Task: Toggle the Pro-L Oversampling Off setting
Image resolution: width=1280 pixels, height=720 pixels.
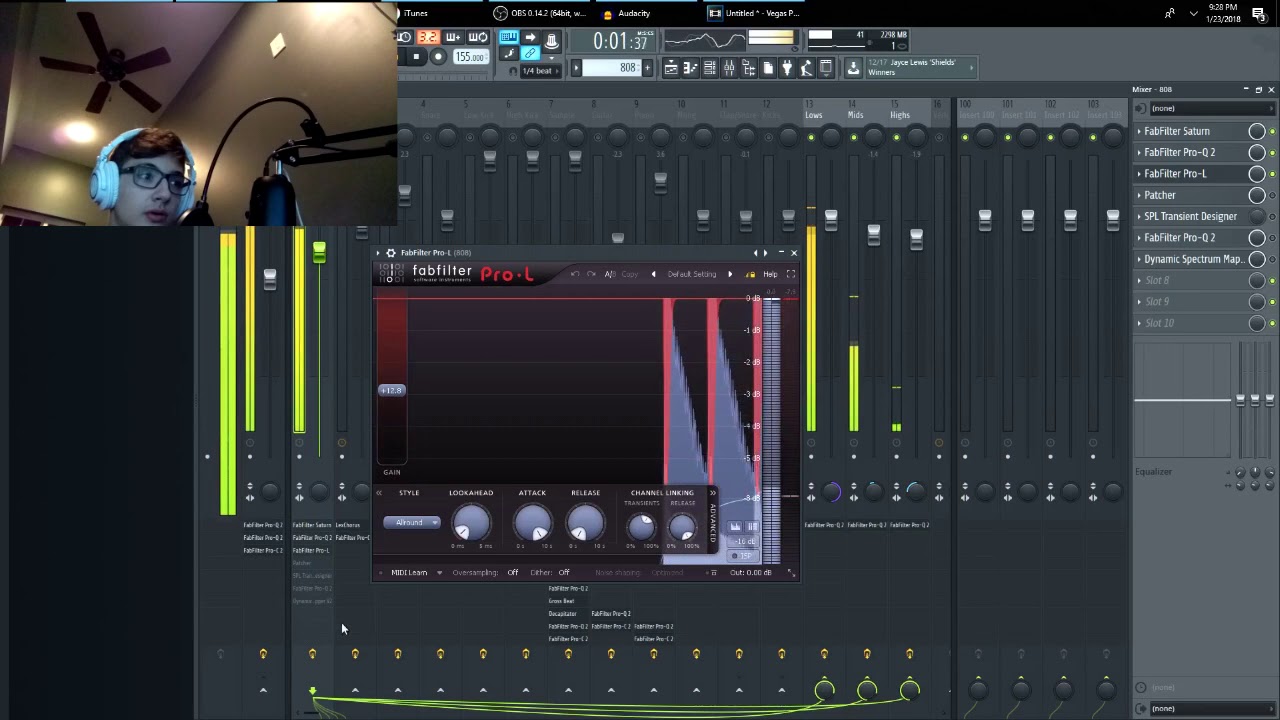Action: pos(512,573)
